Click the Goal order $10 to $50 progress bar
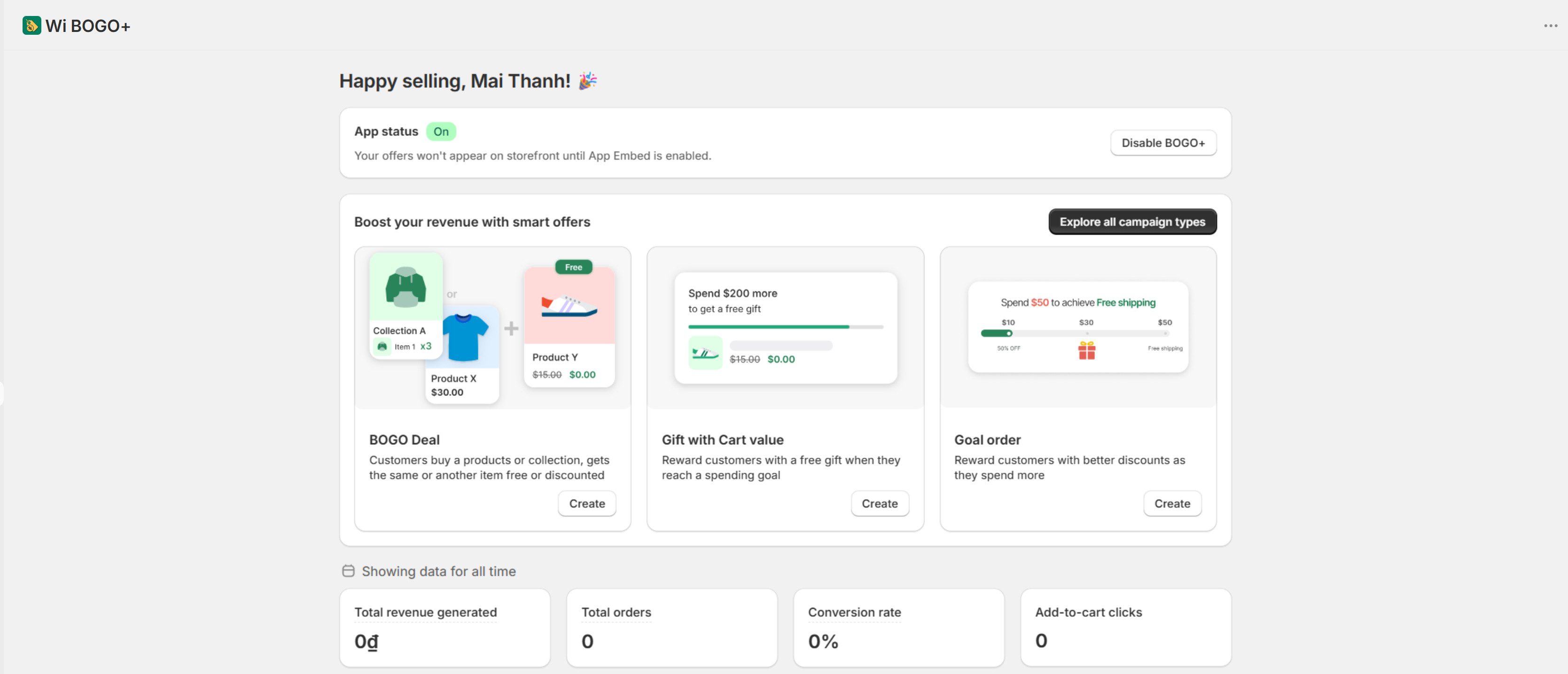This screenshot has height=674, width=1568. (x=1075, y=333)
